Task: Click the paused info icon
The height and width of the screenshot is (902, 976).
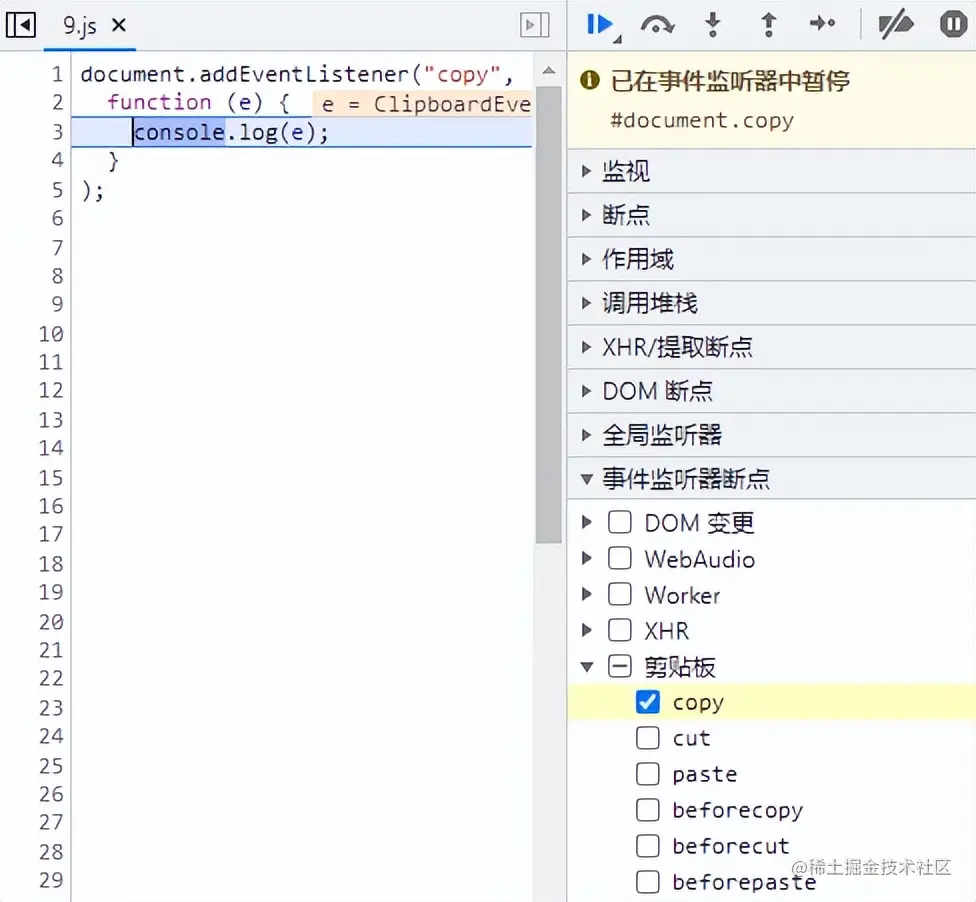Action: (589, 80)
